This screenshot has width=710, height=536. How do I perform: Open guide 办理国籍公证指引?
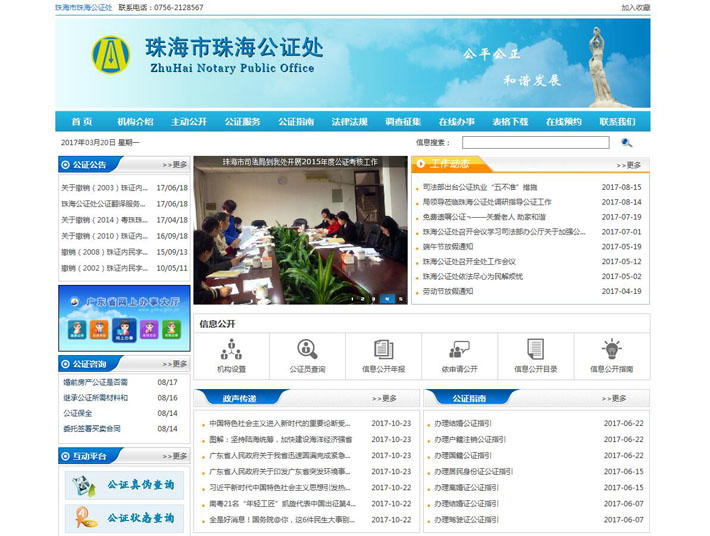tap(462, 455)
